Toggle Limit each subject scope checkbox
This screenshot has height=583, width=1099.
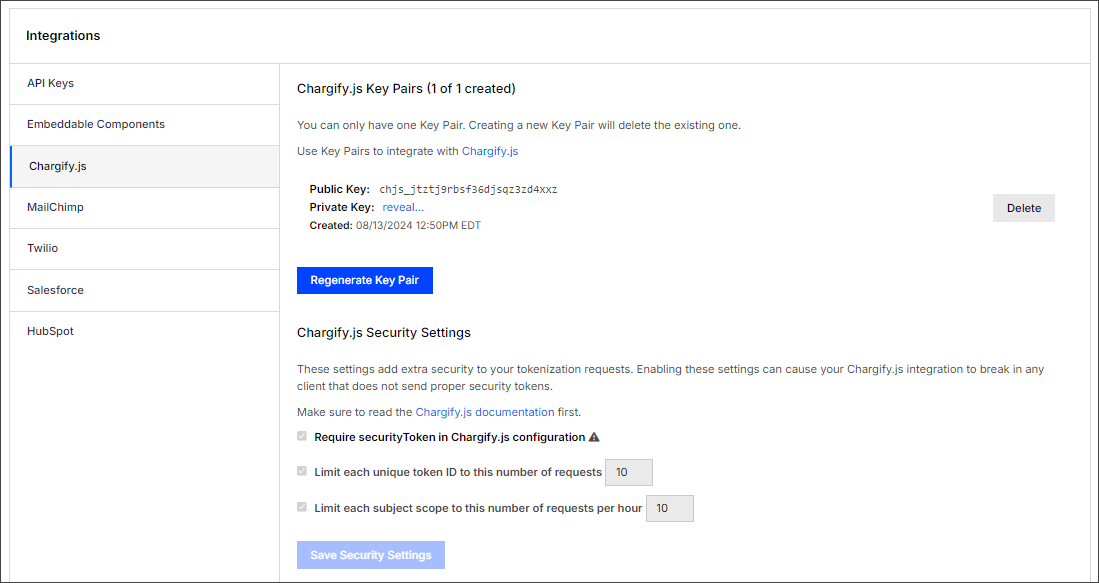pyautogui.click(x=302, y=507)
